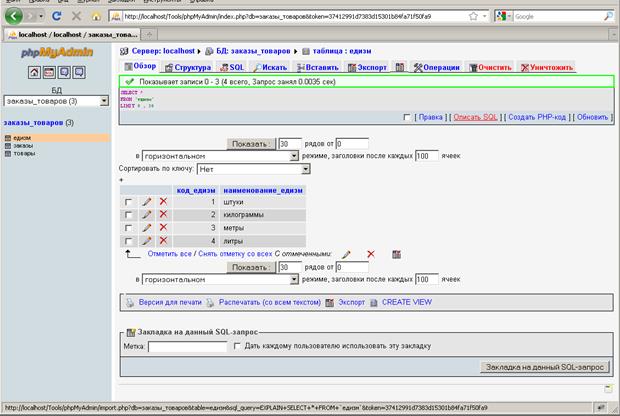Check the box for row 'штуки'
This screenshot has width=620, height=416.
128,202
